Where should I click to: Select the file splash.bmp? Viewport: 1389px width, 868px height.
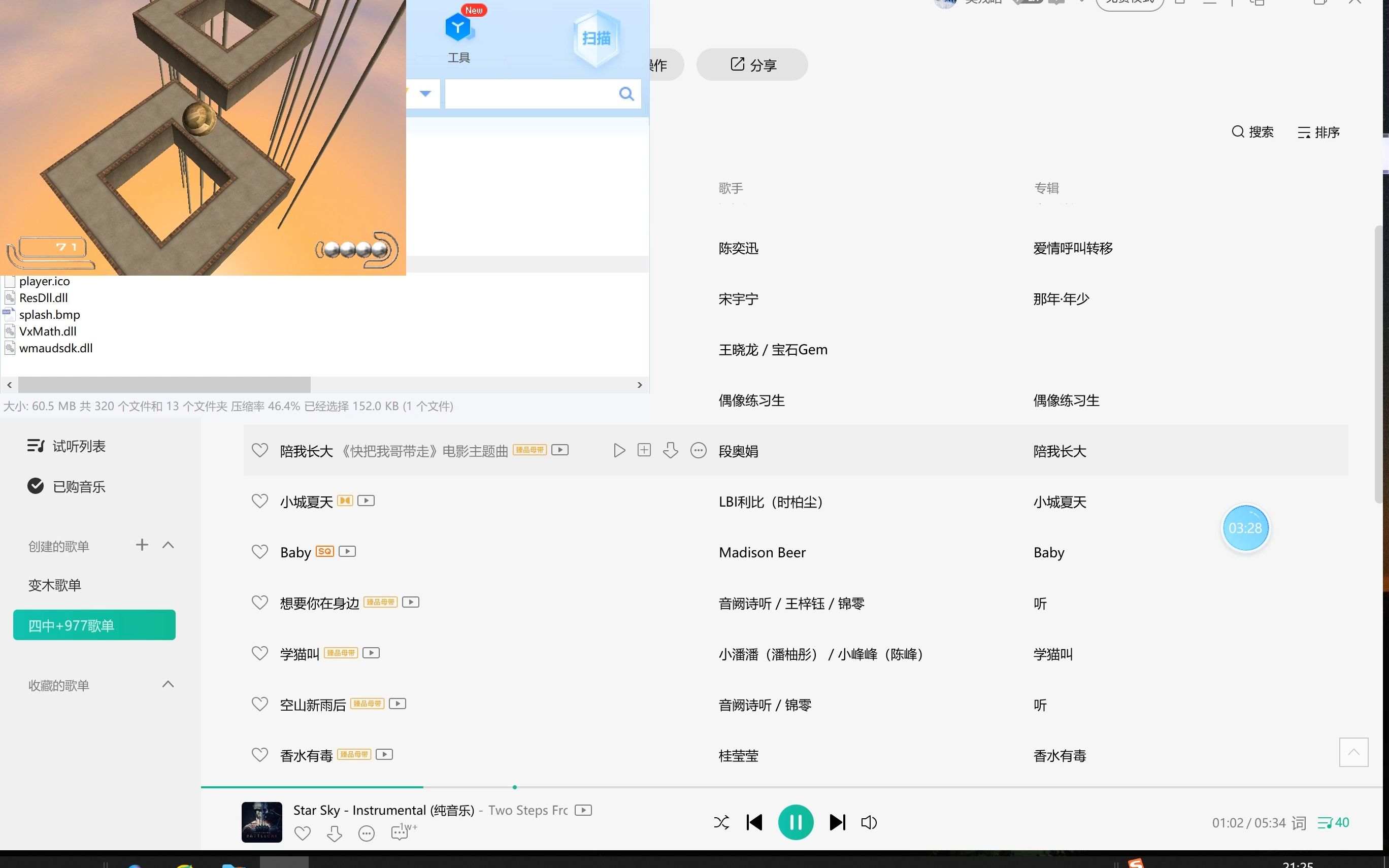50,315
